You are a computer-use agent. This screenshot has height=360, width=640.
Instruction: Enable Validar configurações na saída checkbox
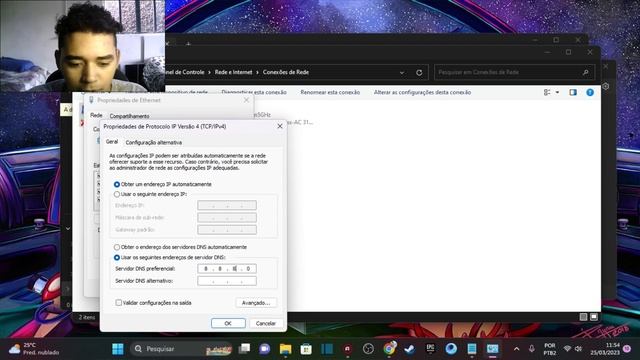pyautogui.click(x=118, y=303)
